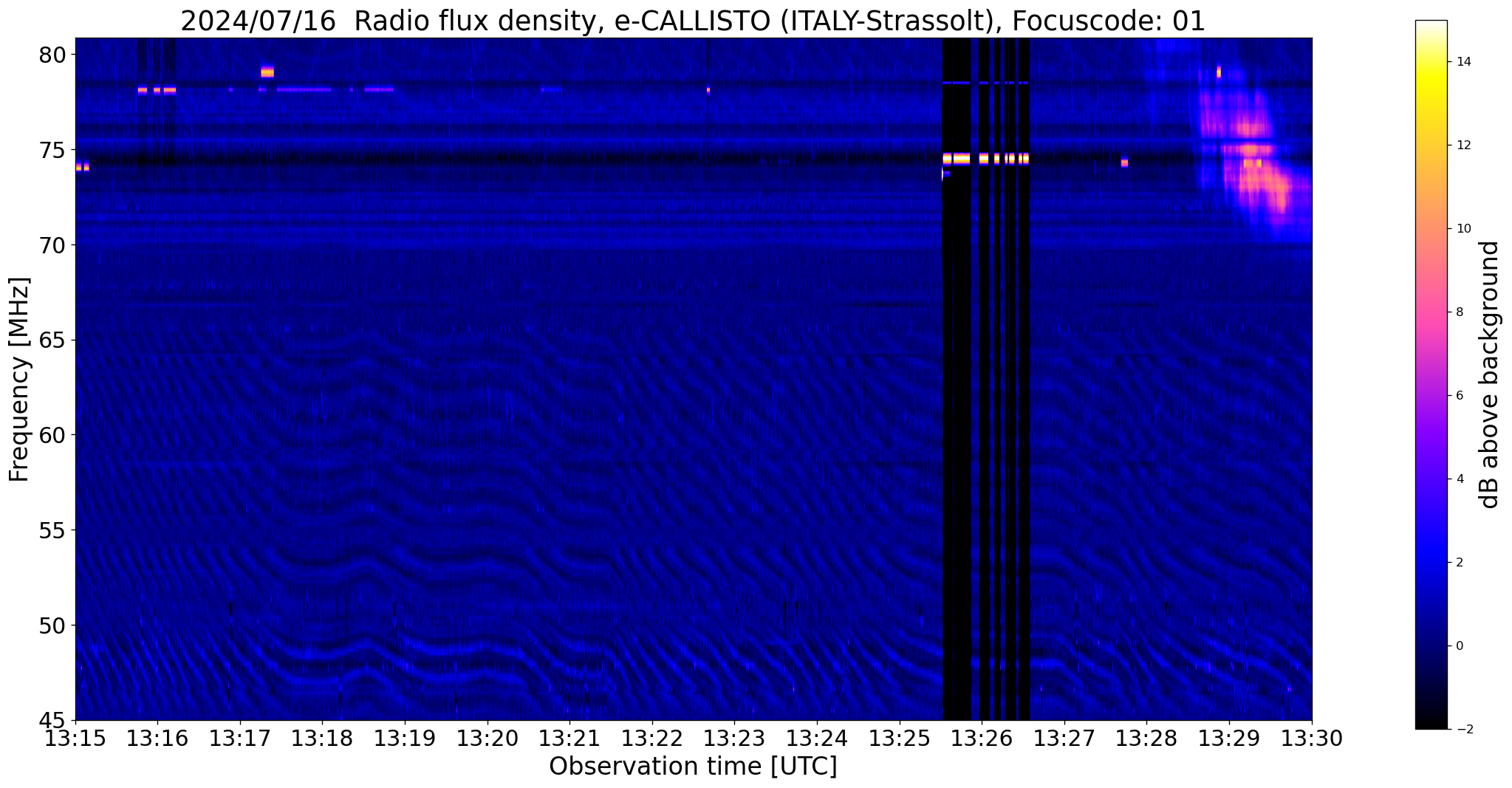Screen dimensions: 1512x788
Task: Click the 75 MHz frequency tick label
Action: 54,150
